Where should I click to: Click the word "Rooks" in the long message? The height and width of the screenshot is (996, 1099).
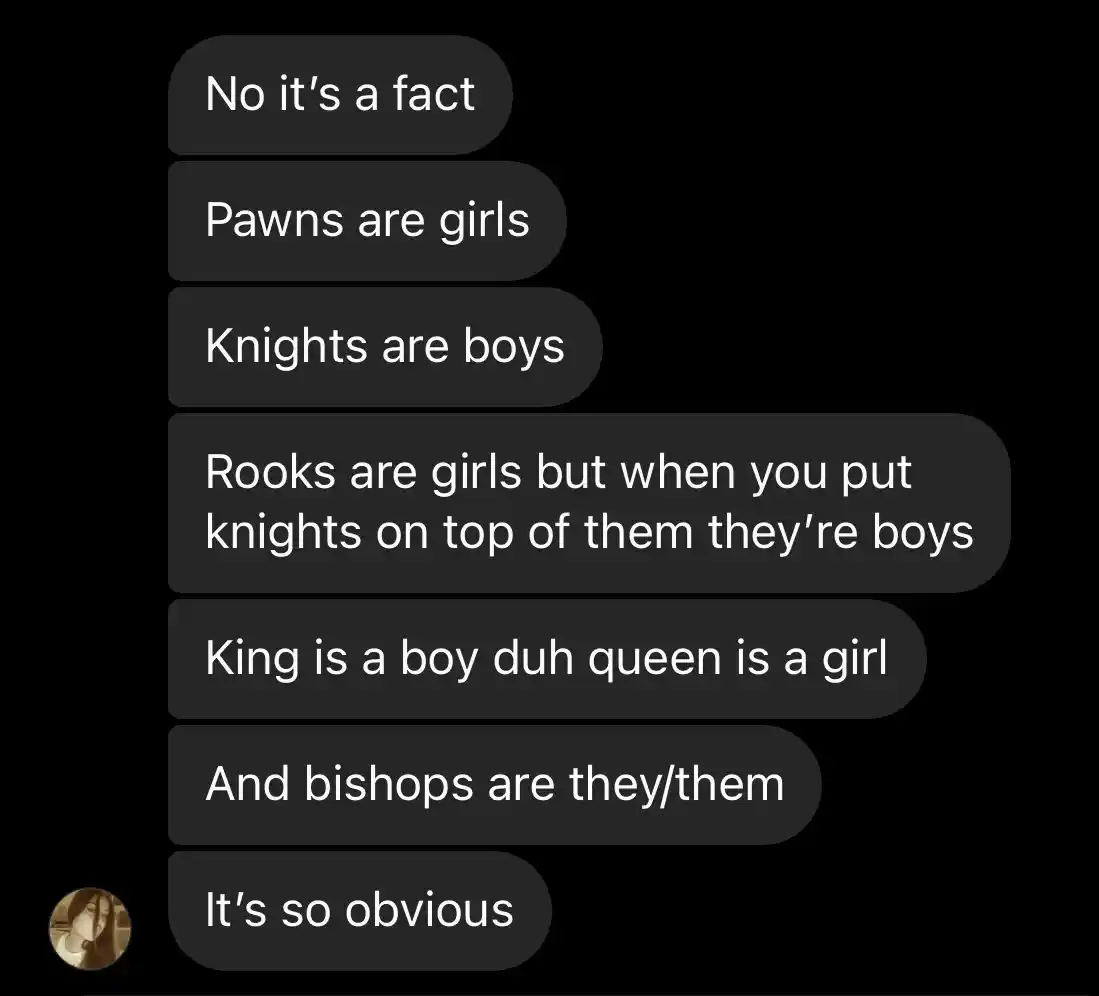point(271,472)
